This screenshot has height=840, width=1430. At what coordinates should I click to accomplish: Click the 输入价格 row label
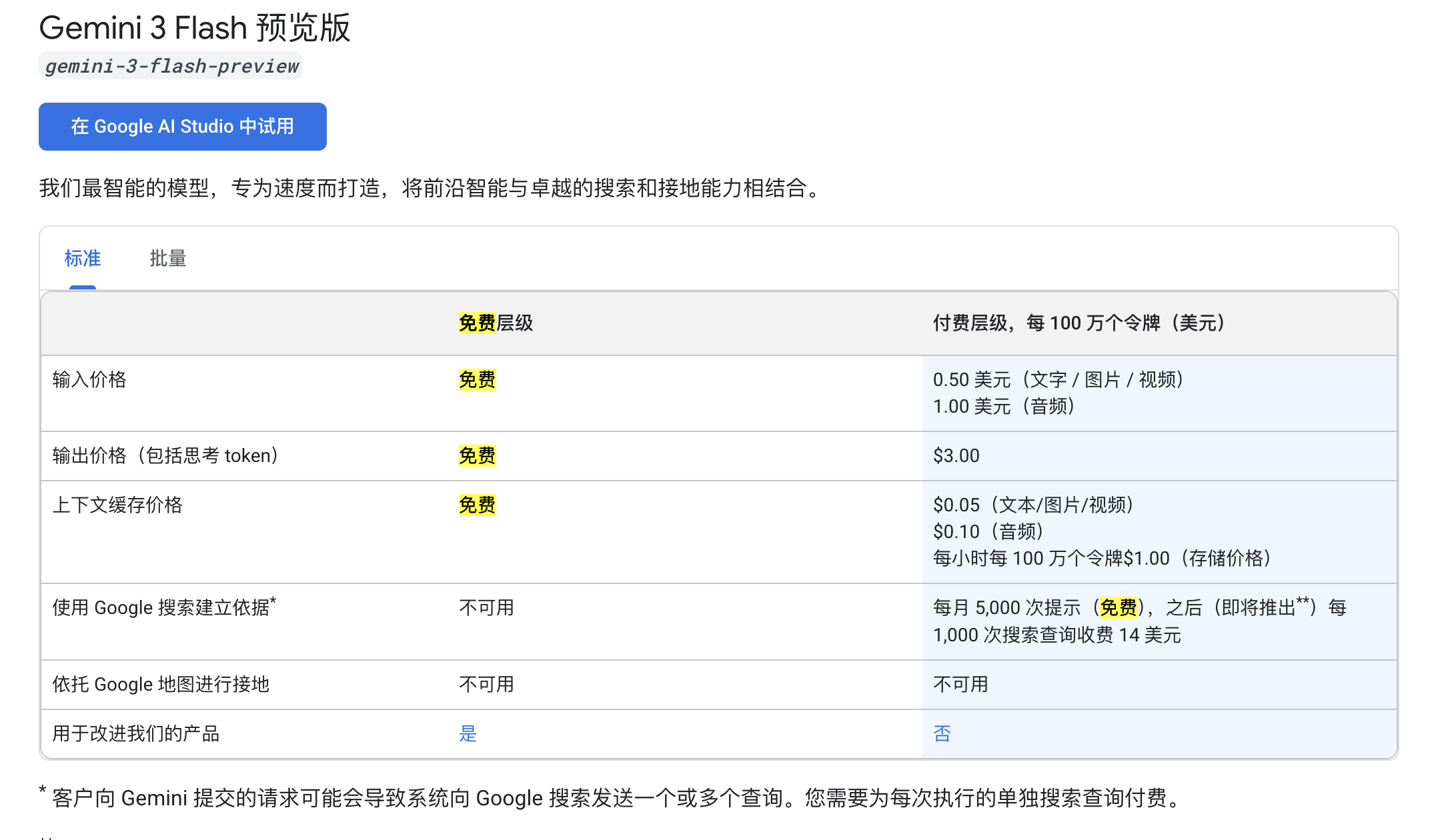[89, 380]
